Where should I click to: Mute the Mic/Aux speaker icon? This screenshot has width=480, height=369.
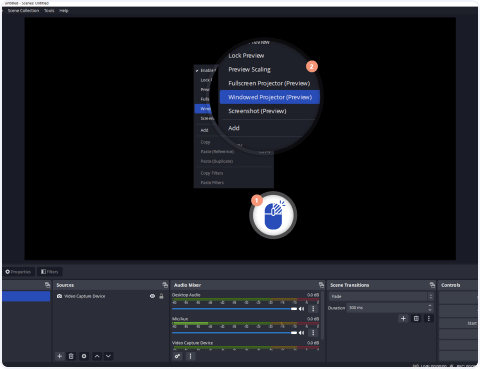301,333
